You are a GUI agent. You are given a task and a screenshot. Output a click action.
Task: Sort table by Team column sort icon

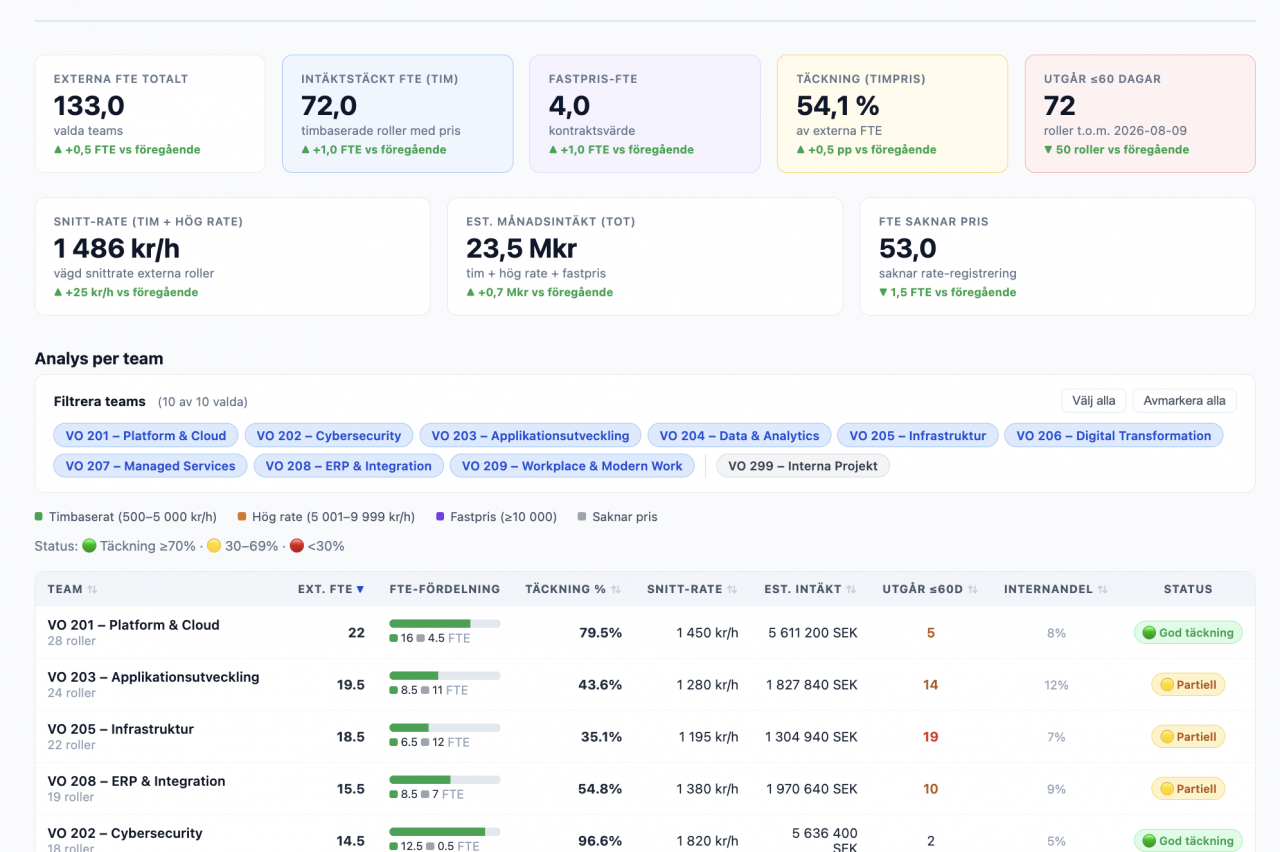(93, 590)
